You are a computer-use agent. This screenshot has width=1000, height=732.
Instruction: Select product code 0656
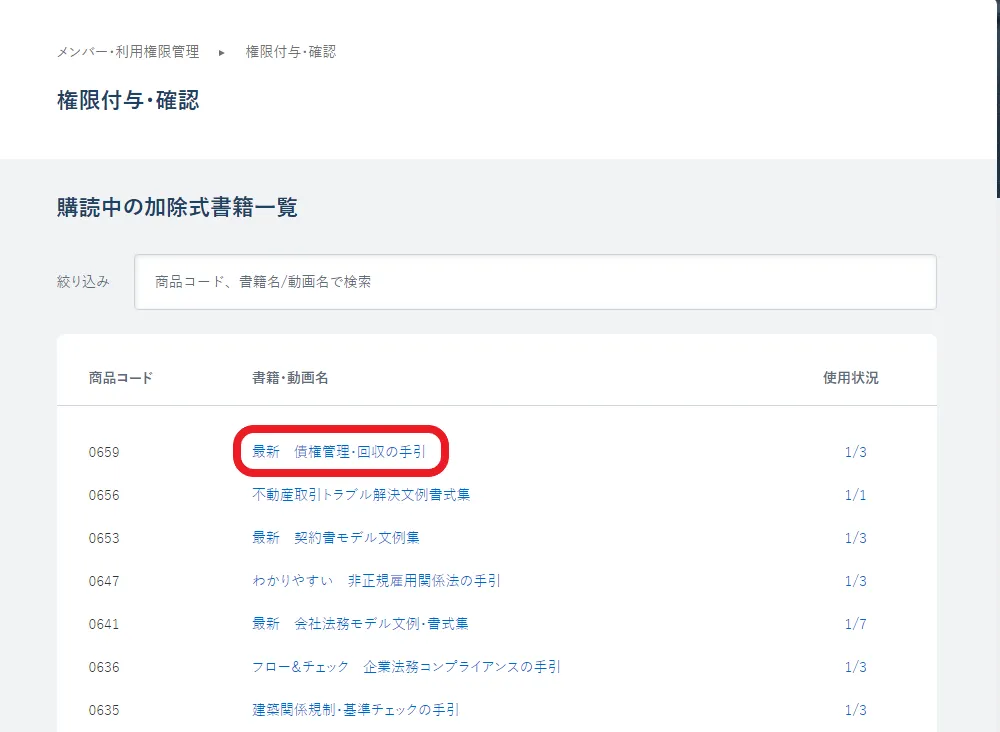pyautogui.click(x=104, y=495)
